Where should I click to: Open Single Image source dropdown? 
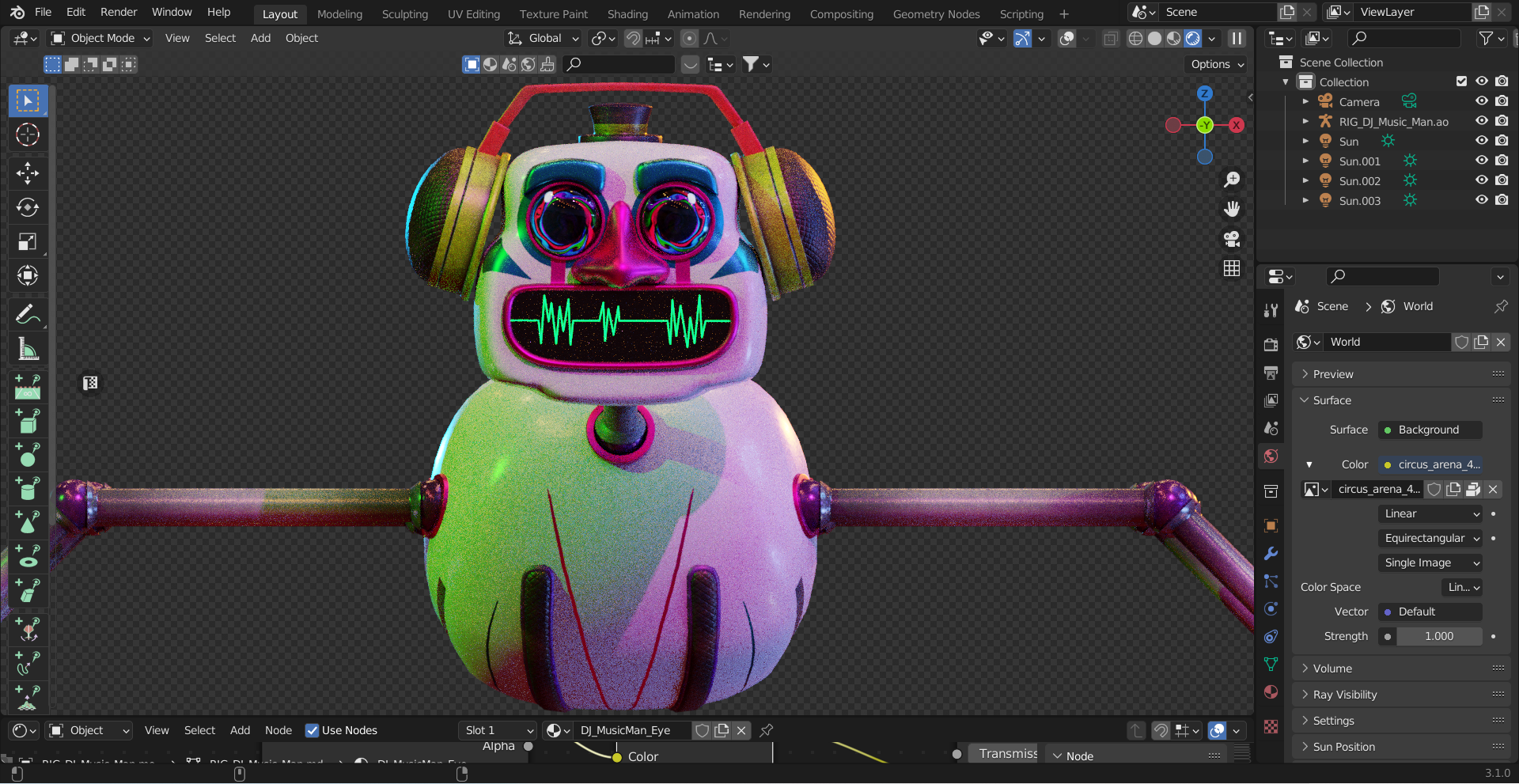(x=1430, y=562)
